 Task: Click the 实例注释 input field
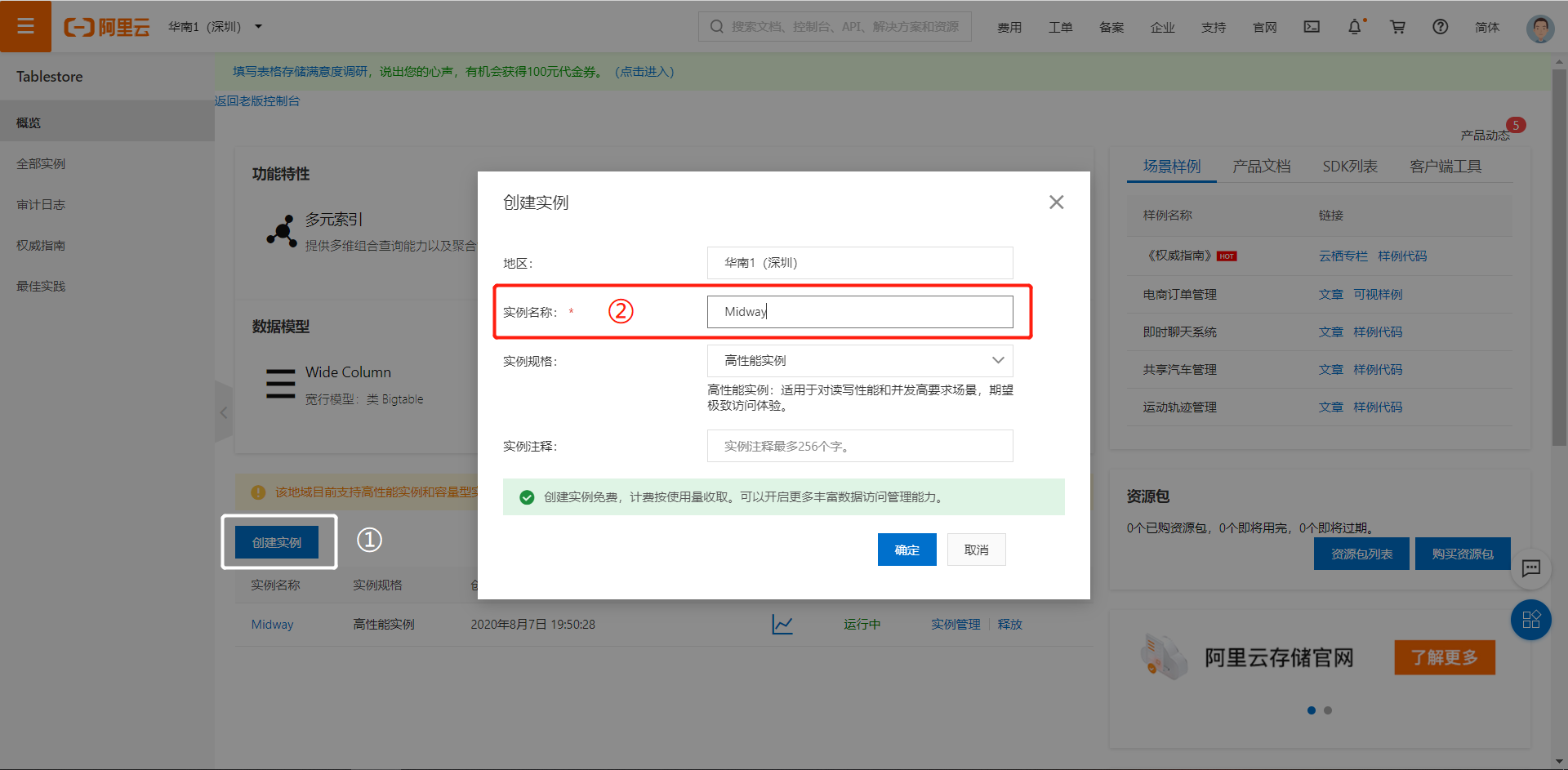point(859,447)
